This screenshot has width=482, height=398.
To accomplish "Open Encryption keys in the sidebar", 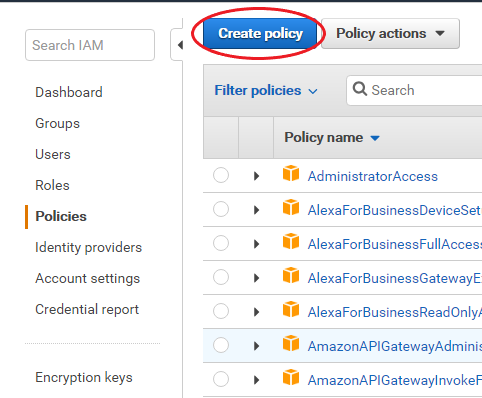I will point(84,377).
